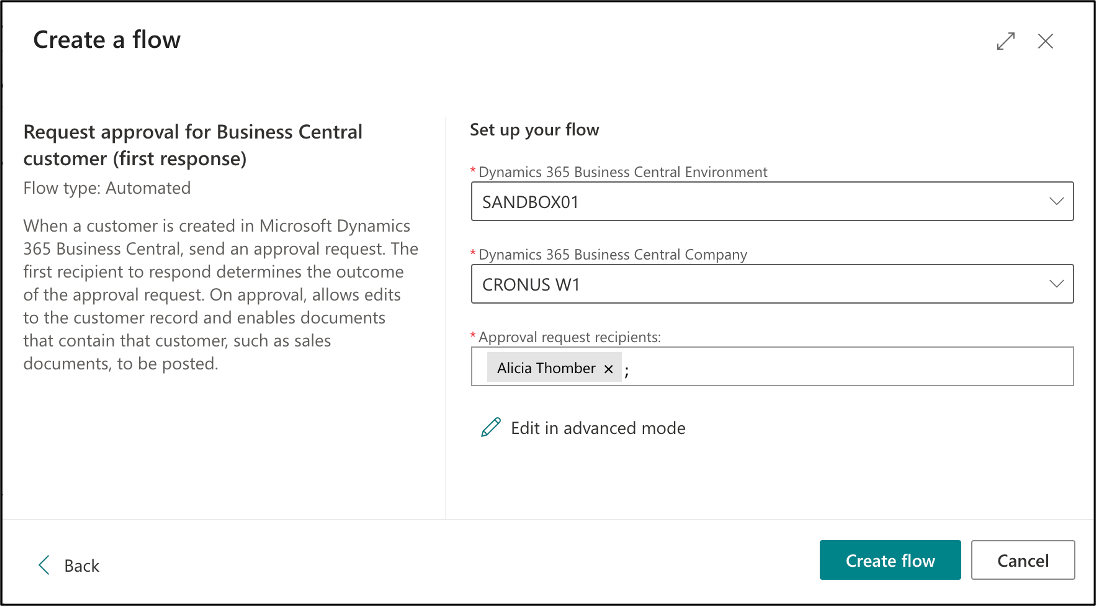Click the Create flow button
Image resolution: width=1096 pixels, height=606 pixels.
pyautogui.click(x=889, y=560)
